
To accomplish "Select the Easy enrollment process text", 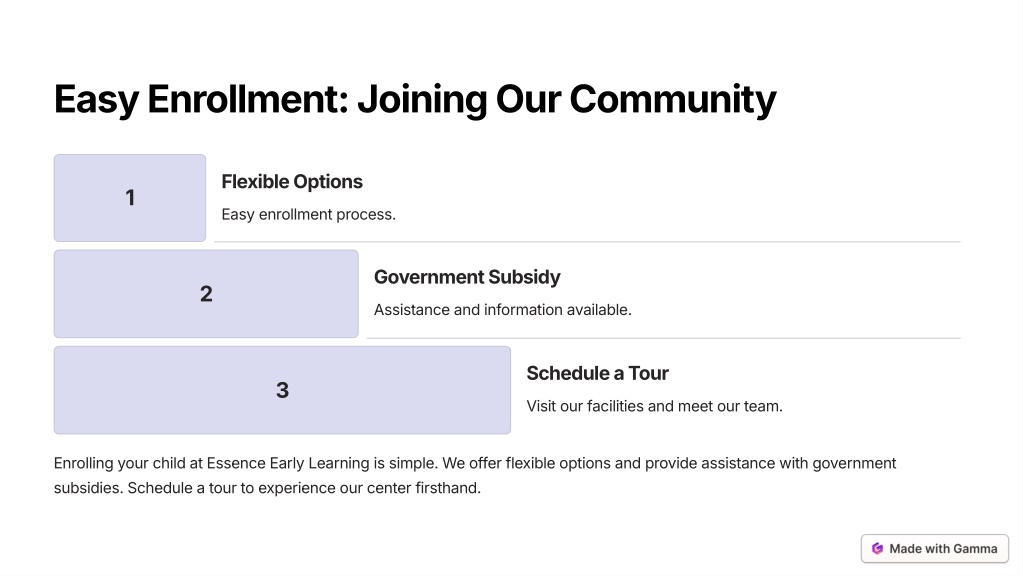I will coord(309,214).
